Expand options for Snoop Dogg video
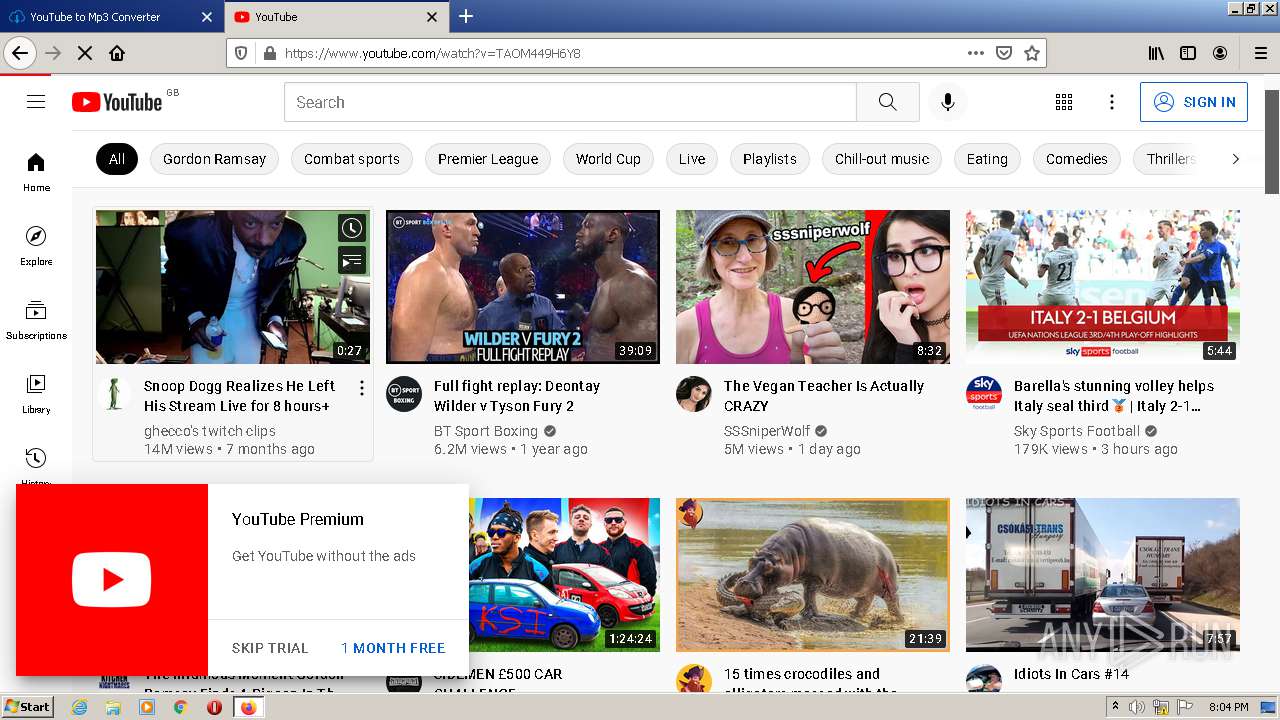Image resolution: width=1280 pixels, height=720 pixels. [362, 388]
